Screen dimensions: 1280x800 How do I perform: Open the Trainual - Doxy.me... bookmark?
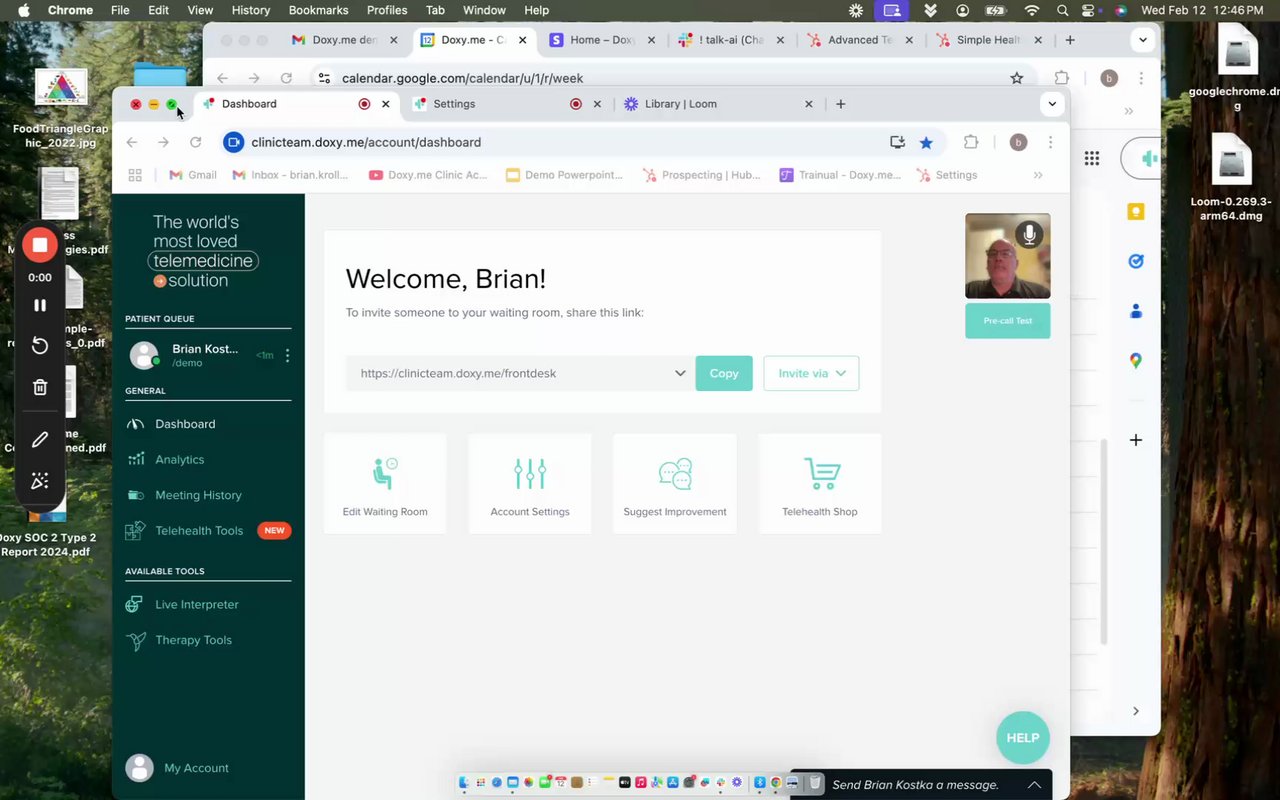pos(841,175)
